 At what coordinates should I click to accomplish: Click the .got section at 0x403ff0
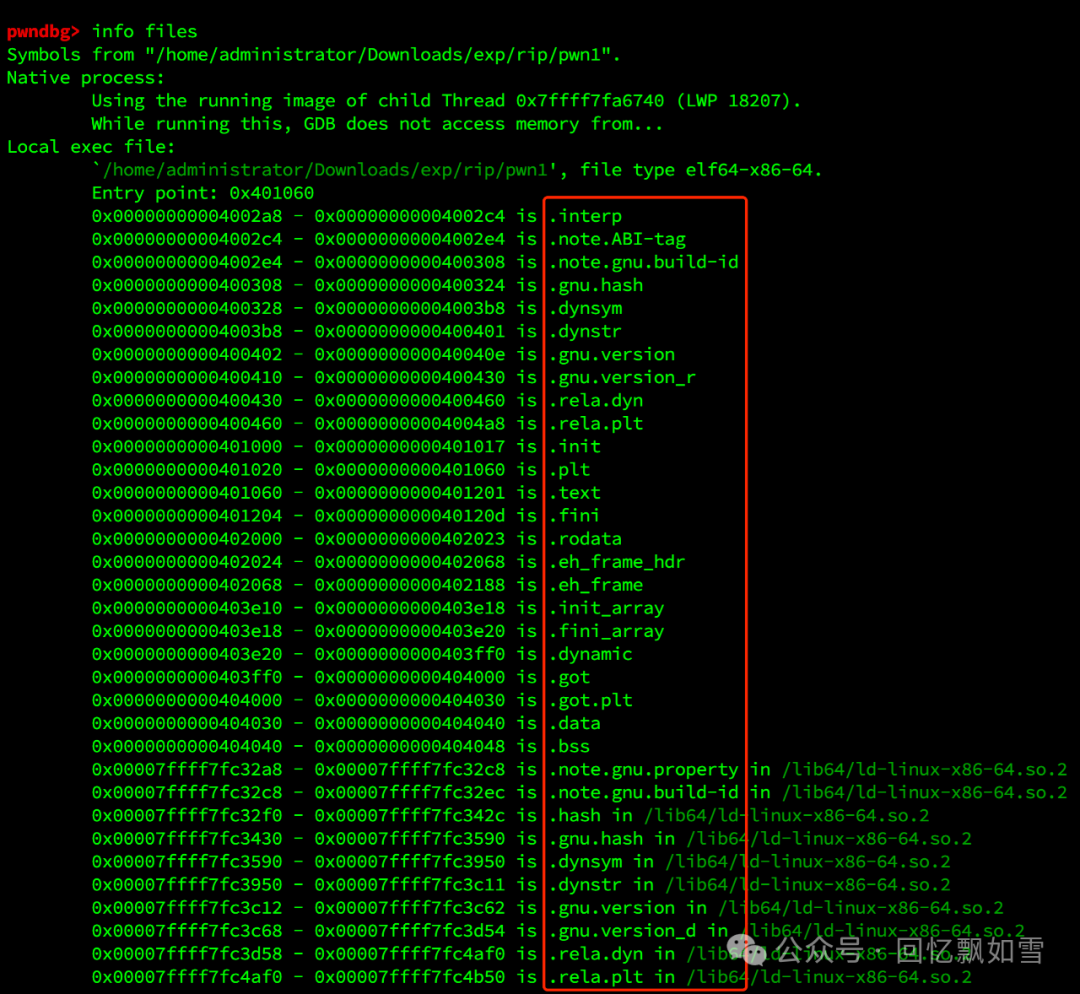pos(570,678)
